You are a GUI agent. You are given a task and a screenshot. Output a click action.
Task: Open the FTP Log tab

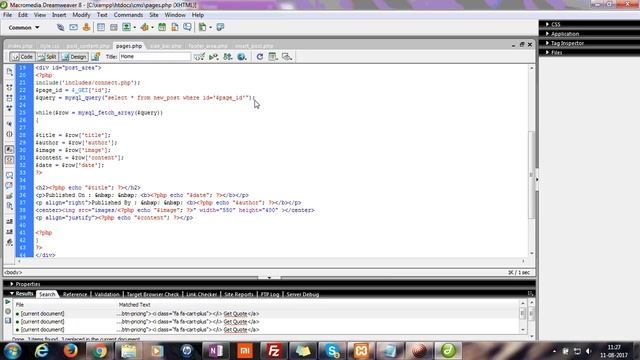tap(270, 294)
